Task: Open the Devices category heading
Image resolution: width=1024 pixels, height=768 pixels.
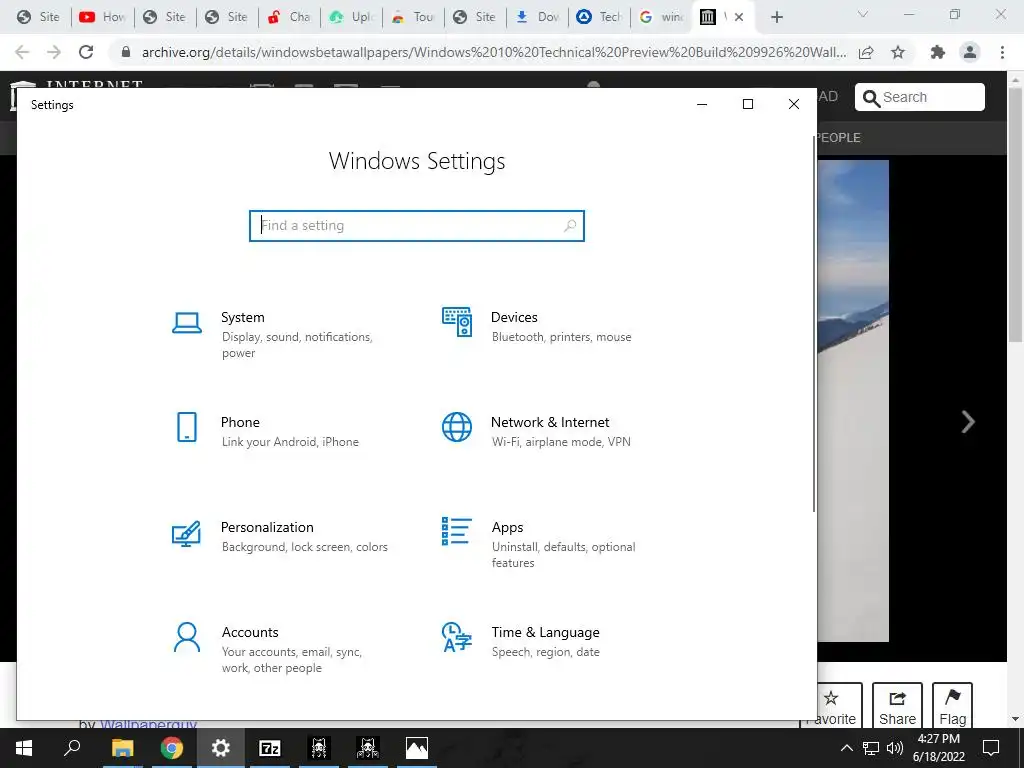Action: (x=514, y=317)
